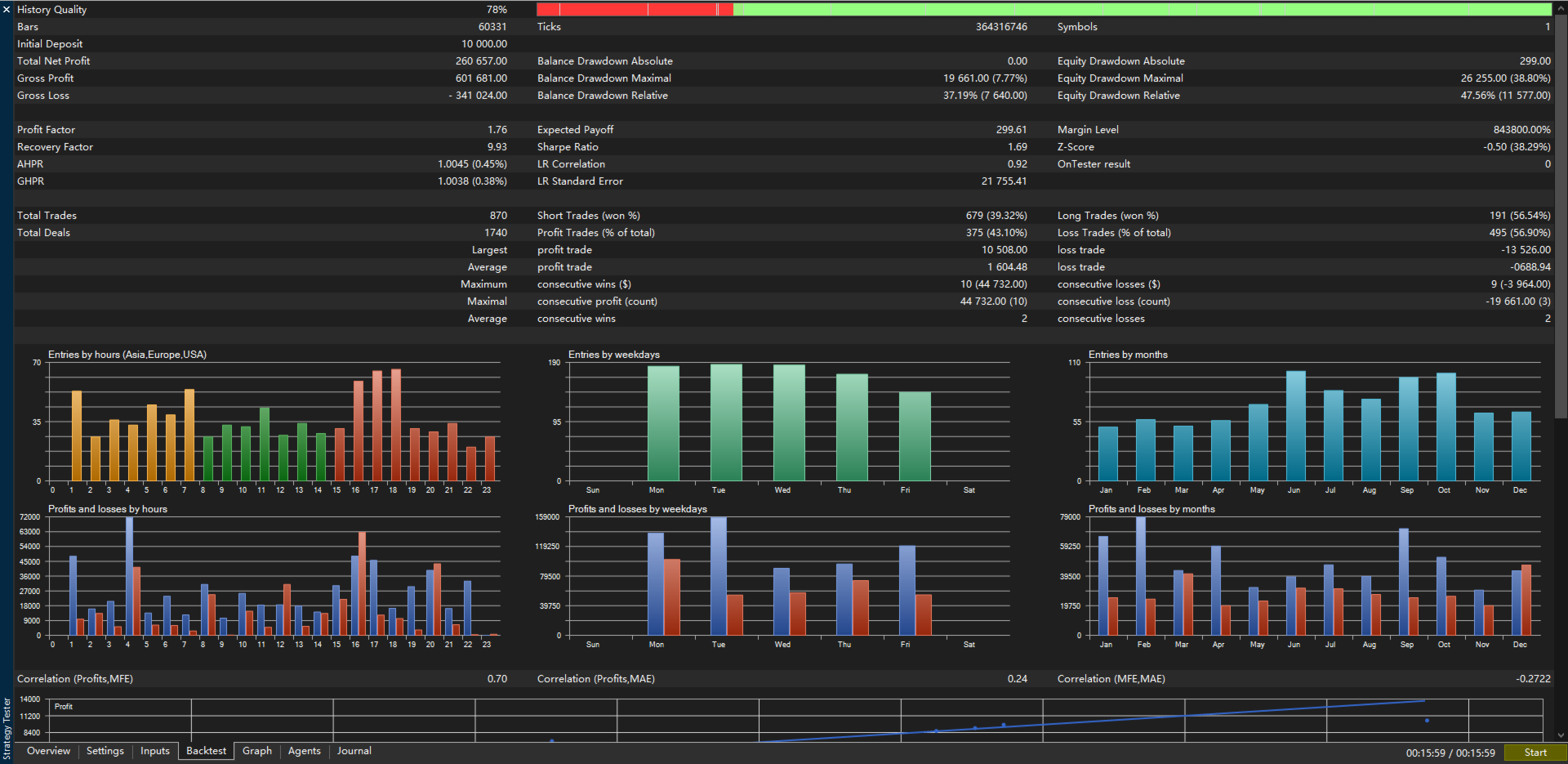Click the Entries by hours chart
The height and width of the screenshot is (764, 1568).
coord(274,422)
